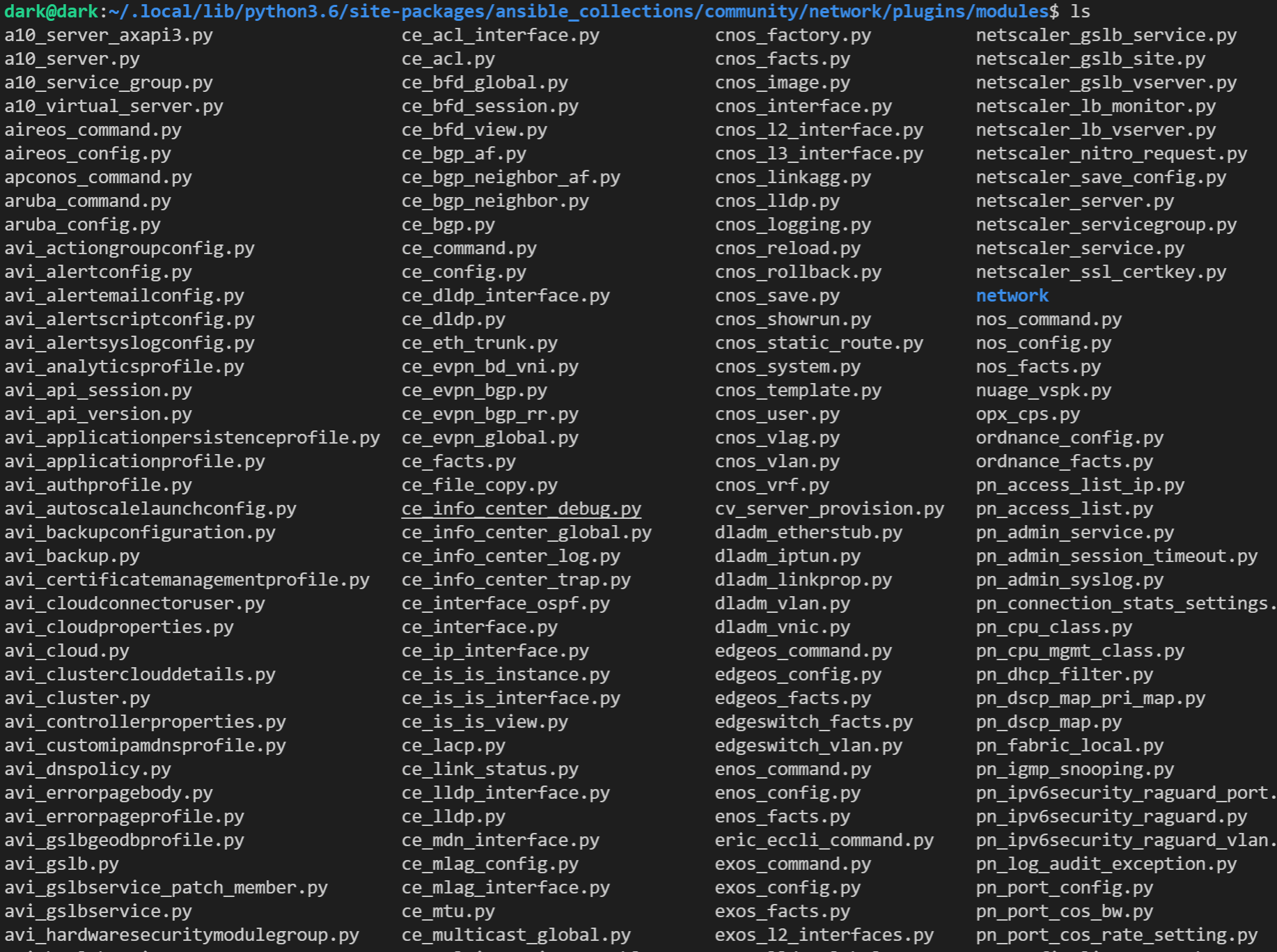Viewport: 1277px width, 952px height.
Task: Click exos_l2_interfaces.py at the bottom
Action: tap(824, 935)
